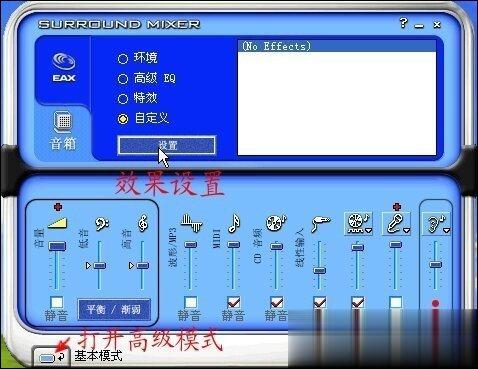Open the EAX effects tab
This screenshot has width=478, height=369.
64,68
